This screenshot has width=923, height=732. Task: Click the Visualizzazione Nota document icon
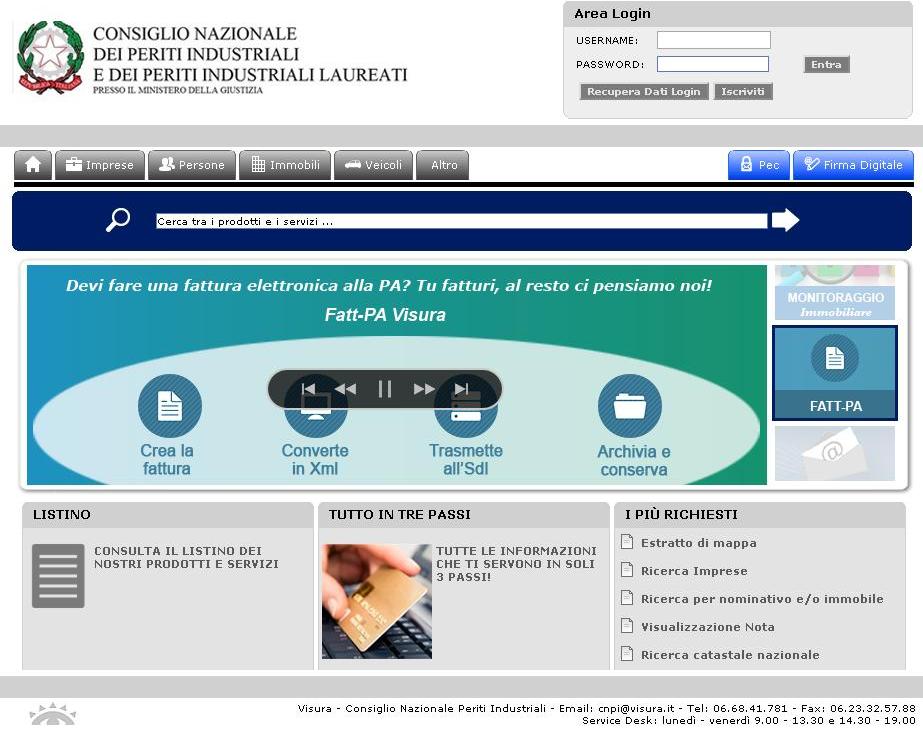click(x=627, y=625)
